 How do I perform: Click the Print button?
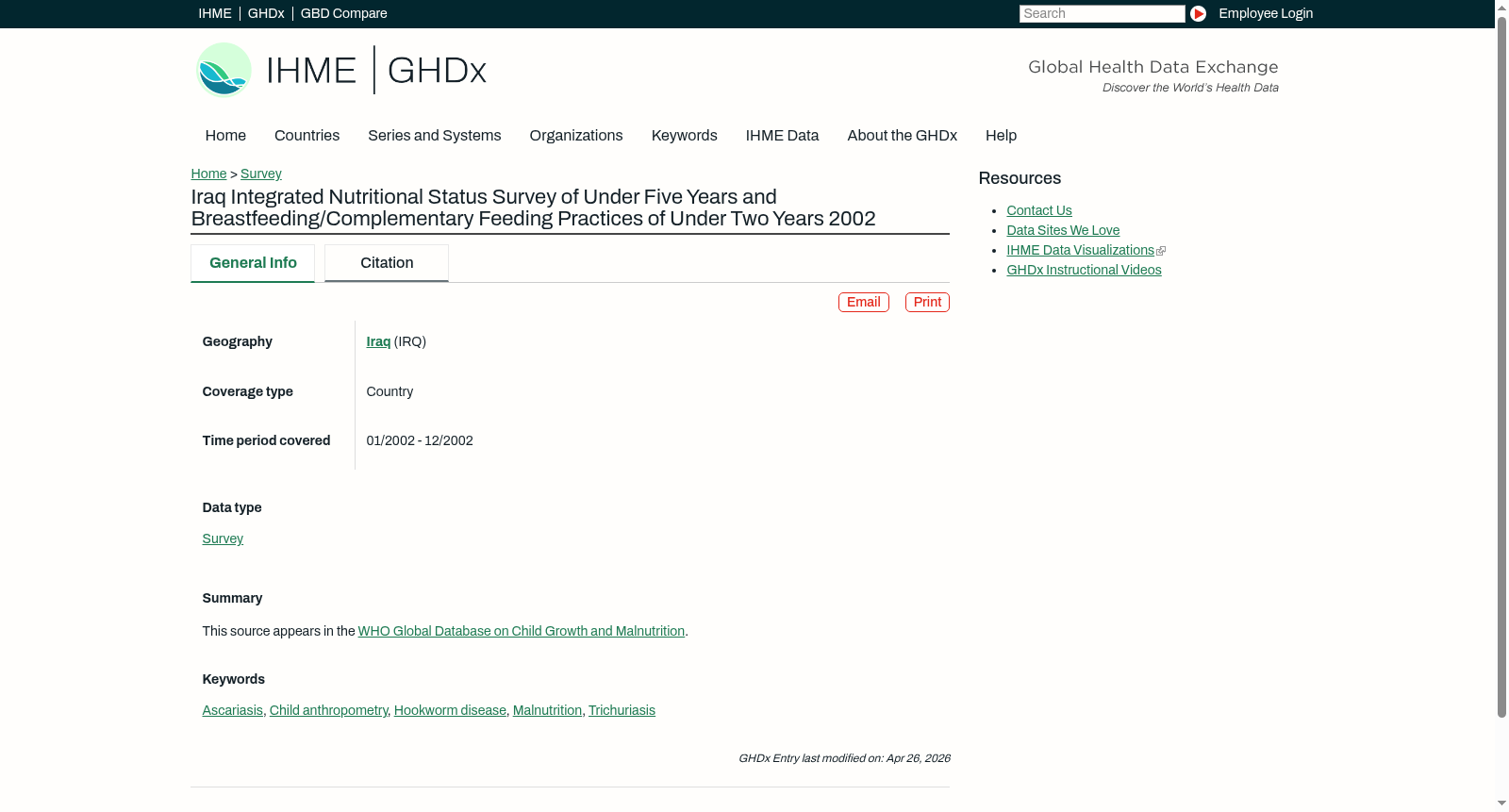927,302
